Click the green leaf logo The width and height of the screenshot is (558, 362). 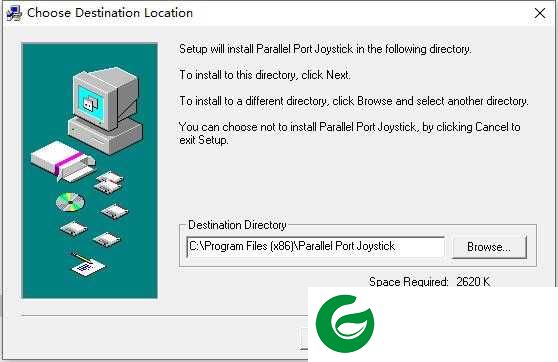tap(345, 324)
